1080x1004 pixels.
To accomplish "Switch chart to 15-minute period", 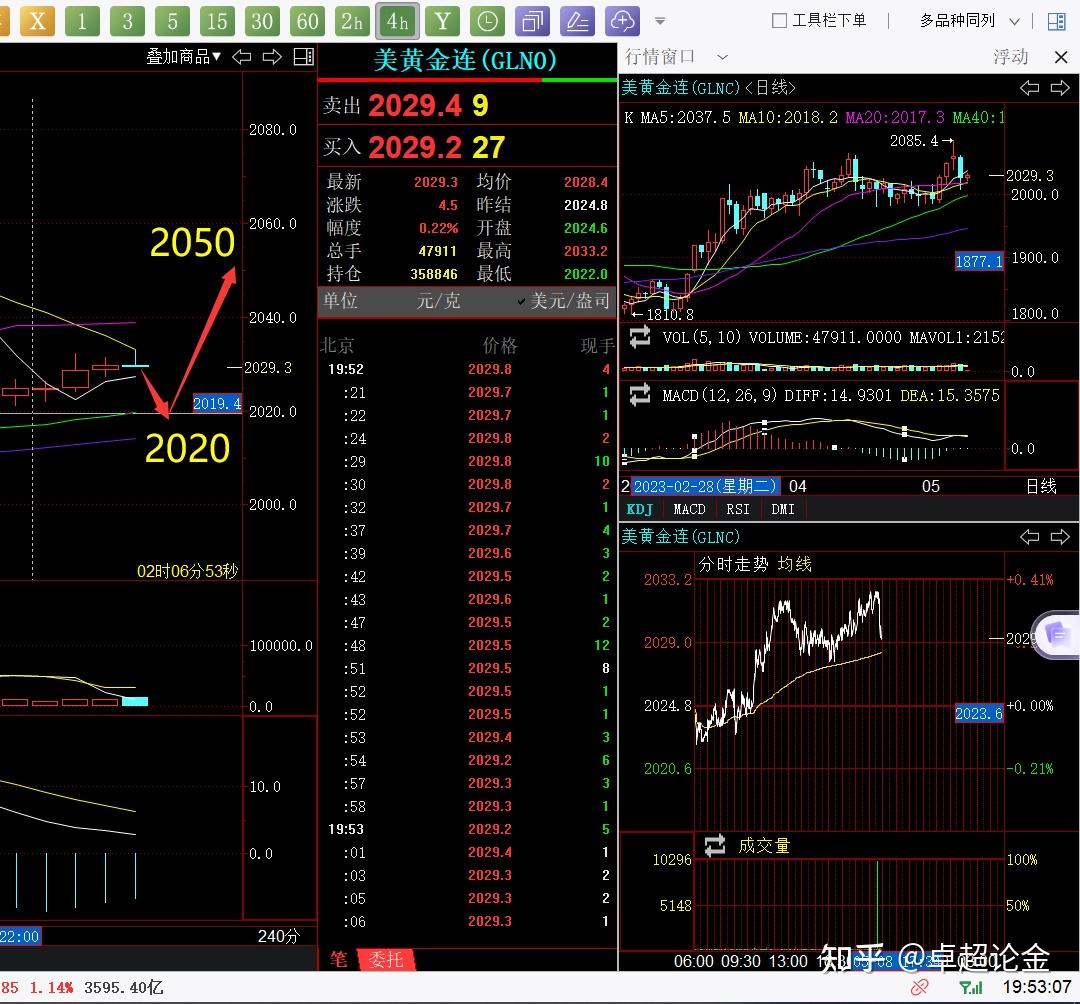I will tap(217, 21).
